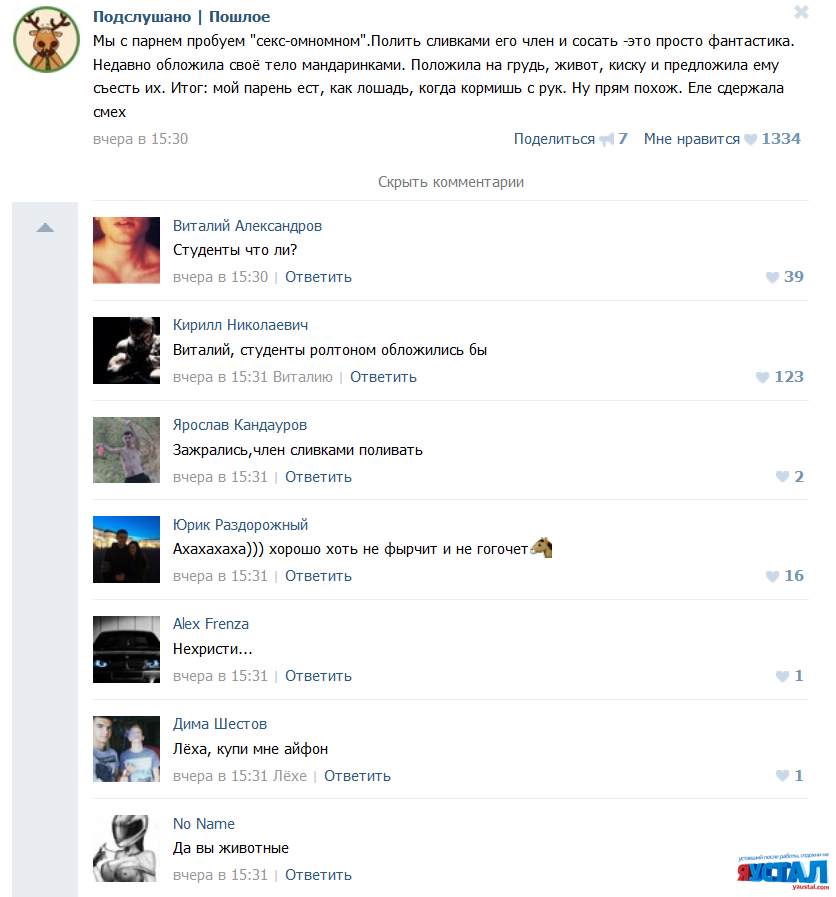Hide comments via Скрыть комментарии
Screen dimensions: 836x897
click(451, 182)
